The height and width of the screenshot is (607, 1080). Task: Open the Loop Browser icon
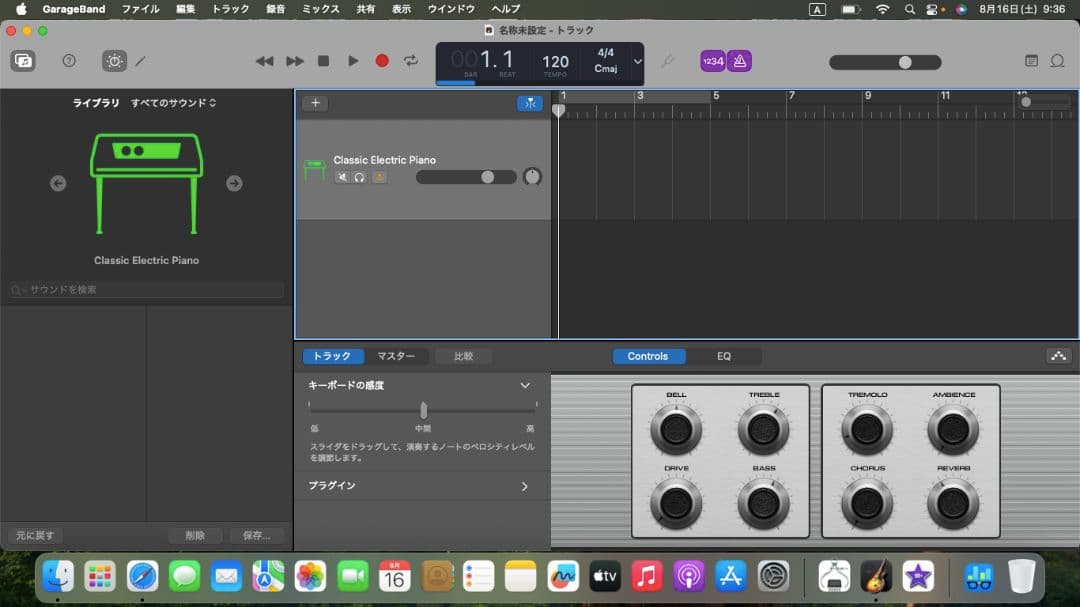click(1057, 61)
